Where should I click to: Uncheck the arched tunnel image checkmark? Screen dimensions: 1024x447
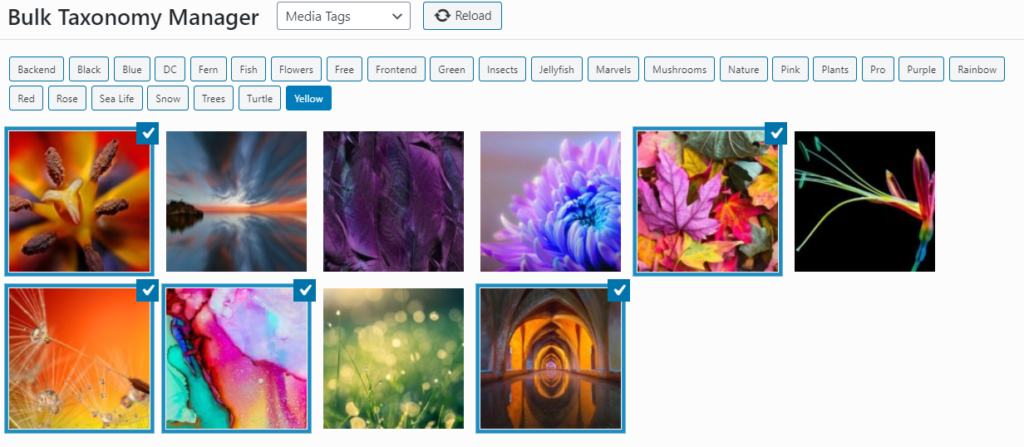619,291
